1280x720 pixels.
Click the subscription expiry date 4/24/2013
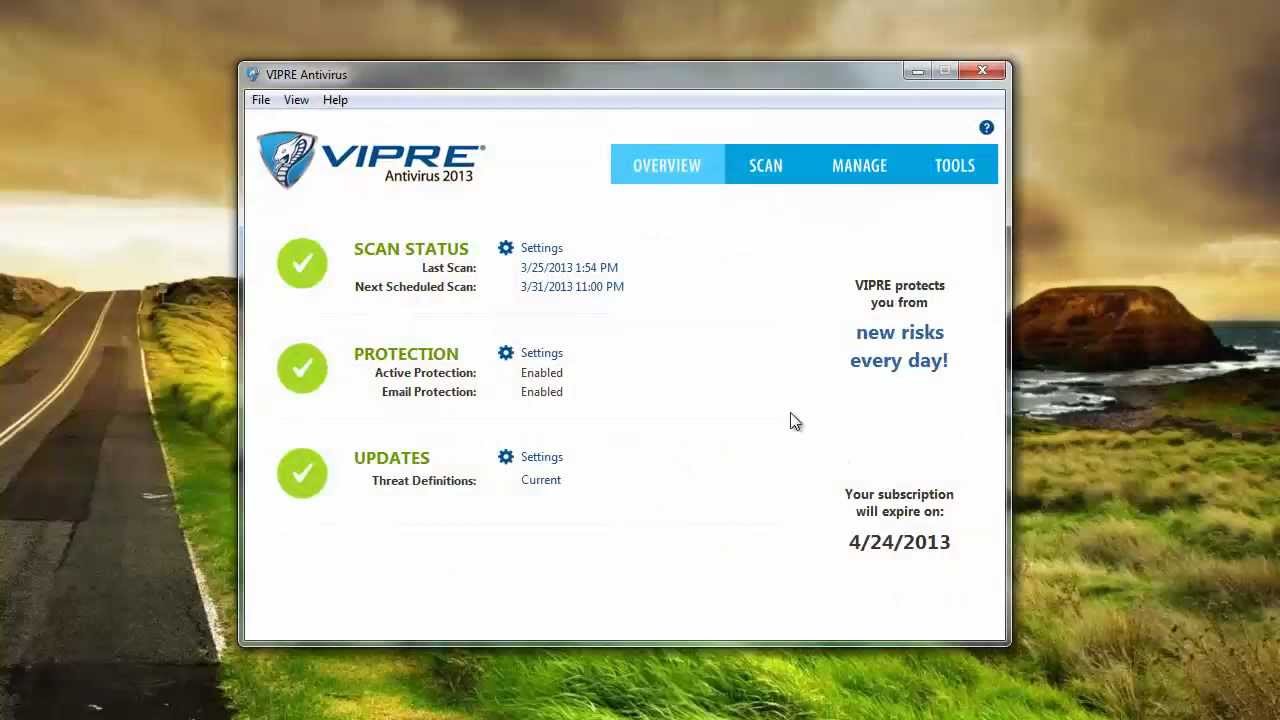899,542
